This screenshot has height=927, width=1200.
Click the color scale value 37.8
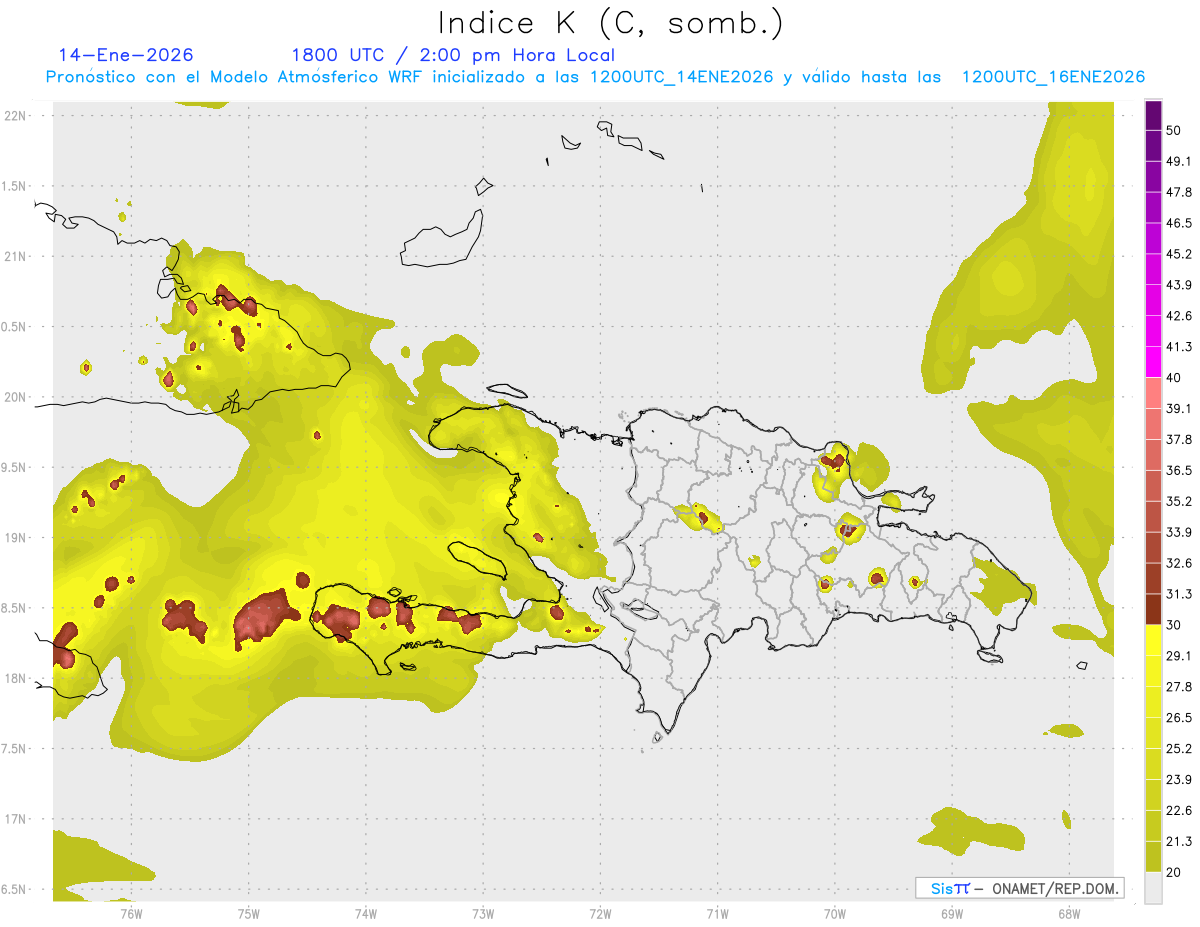1179,440
